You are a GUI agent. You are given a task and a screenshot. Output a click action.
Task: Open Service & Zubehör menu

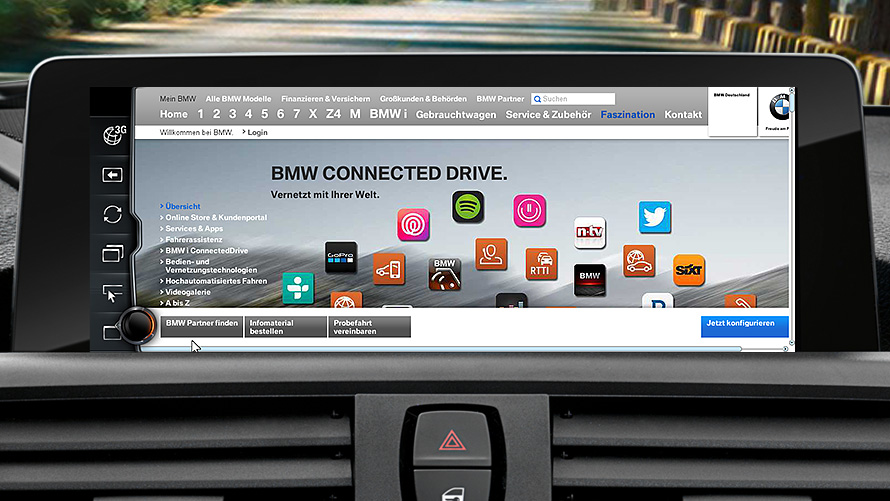pos(548,115)
